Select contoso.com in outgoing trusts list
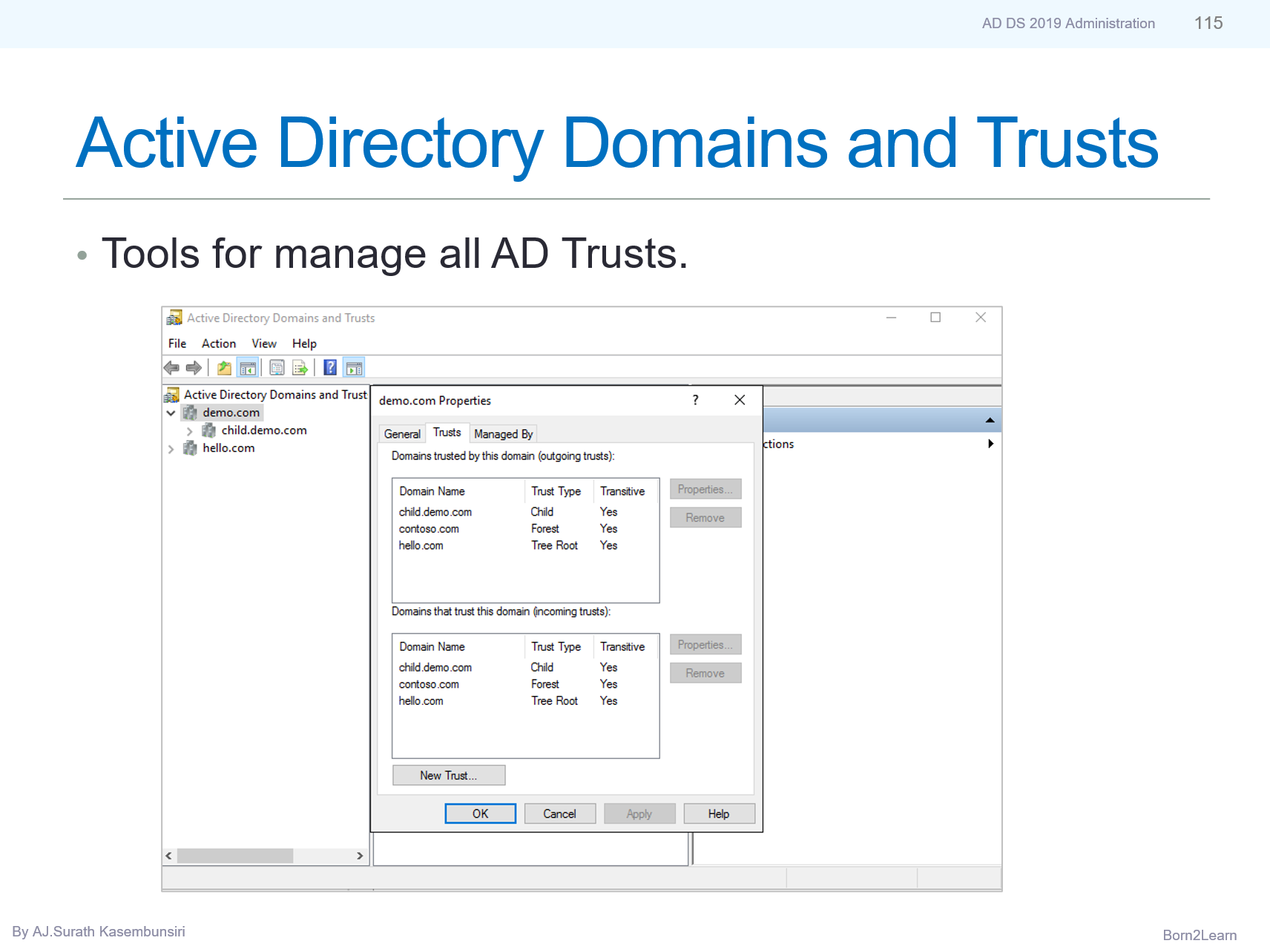The height and width of the screenshot is (952, 1270). click(x=429, y=528)
